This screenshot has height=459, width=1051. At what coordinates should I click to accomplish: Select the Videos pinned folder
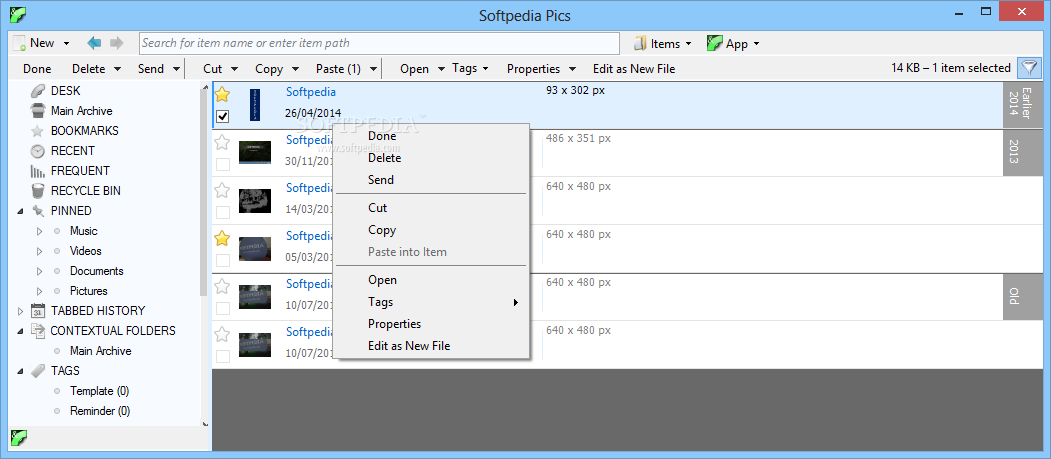(86, 251)
